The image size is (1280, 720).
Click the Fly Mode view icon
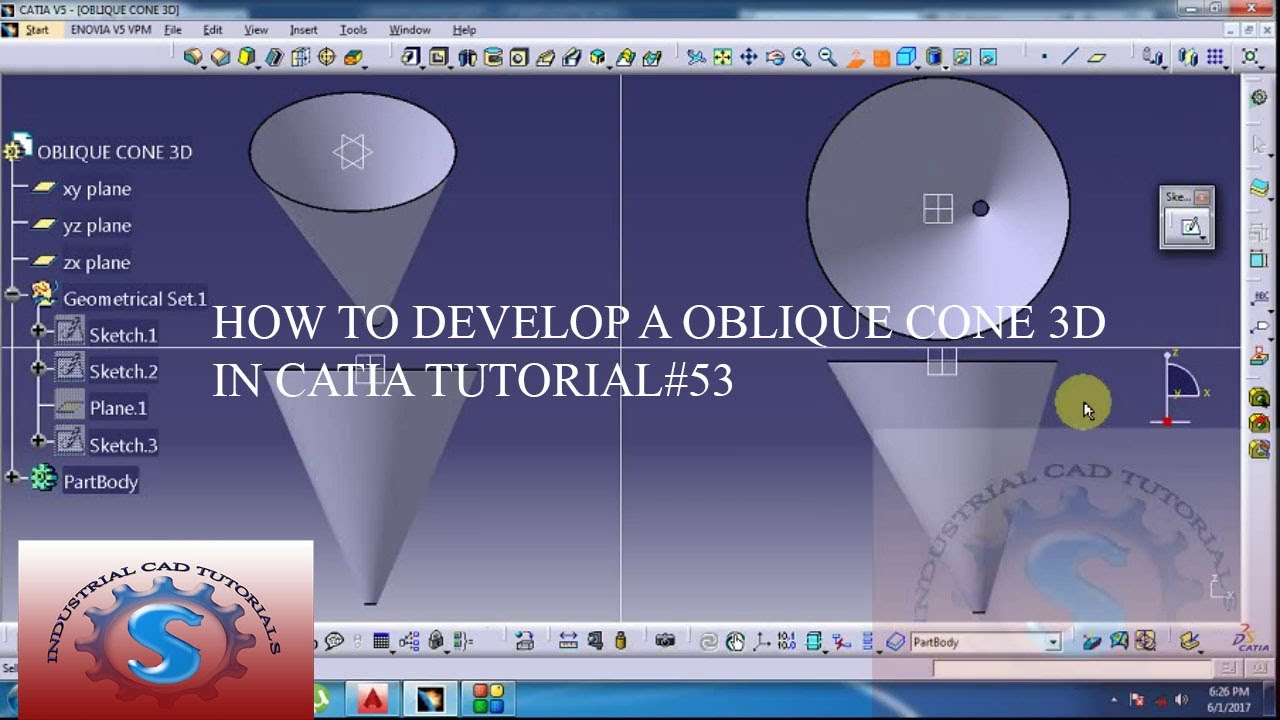pyautogui.click(x=696, y=58)
